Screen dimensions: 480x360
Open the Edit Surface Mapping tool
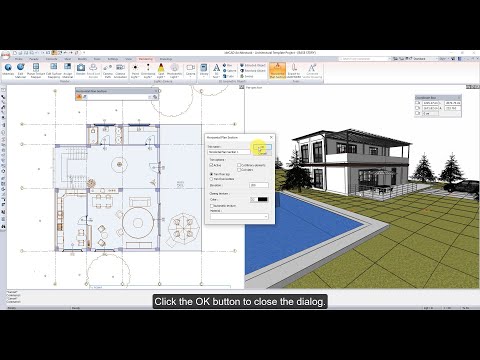(x=54, y=70)
